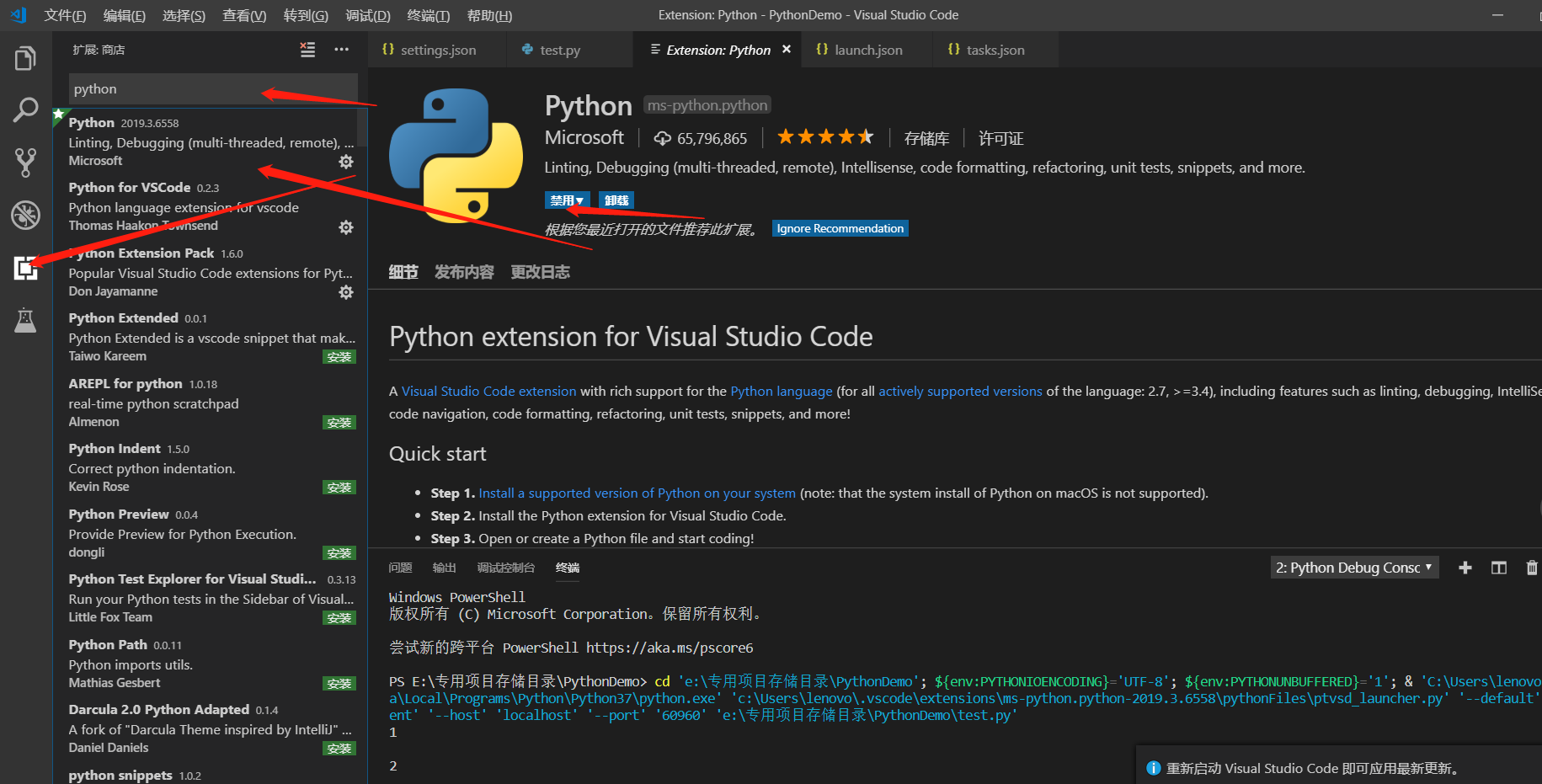
Task: Click the Microsoft publisher link
Action: click(584, 137)
